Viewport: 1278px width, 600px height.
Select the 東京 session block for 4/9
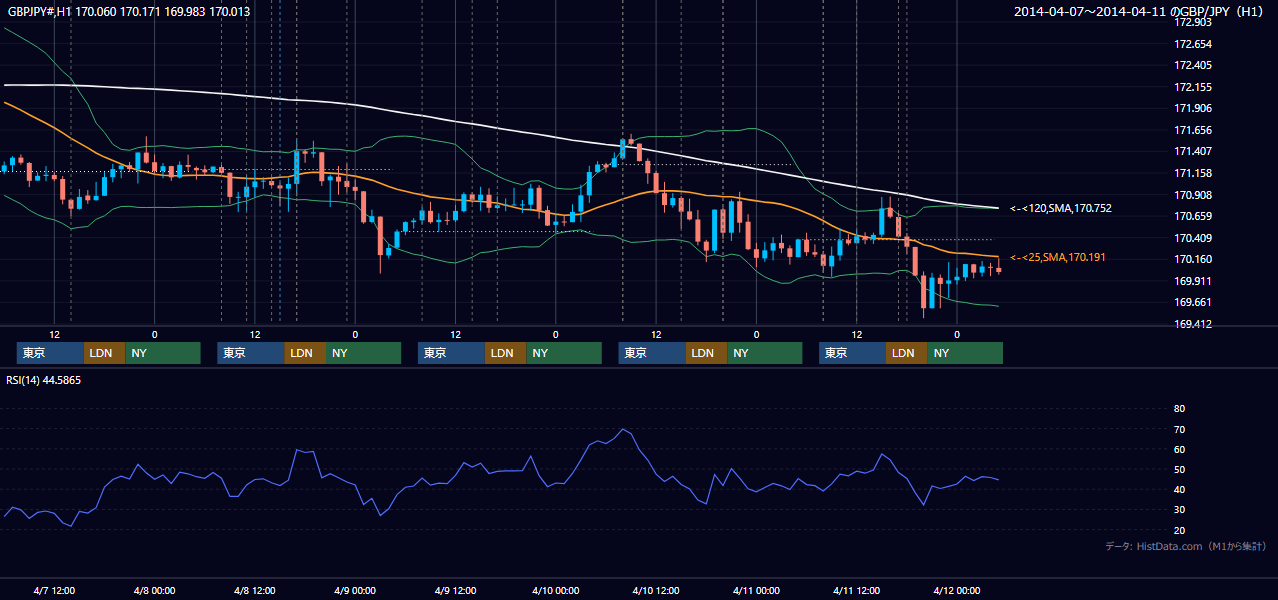click(x=451, y=353)
